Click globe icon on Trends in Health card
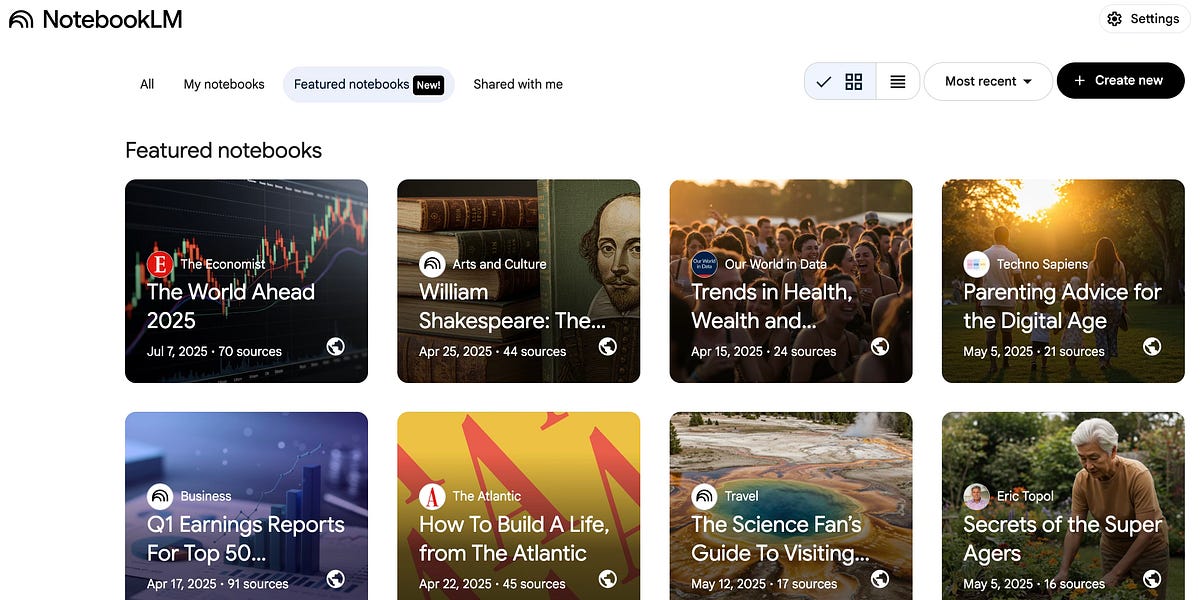Screen dimensions: 1200x600 880,347
